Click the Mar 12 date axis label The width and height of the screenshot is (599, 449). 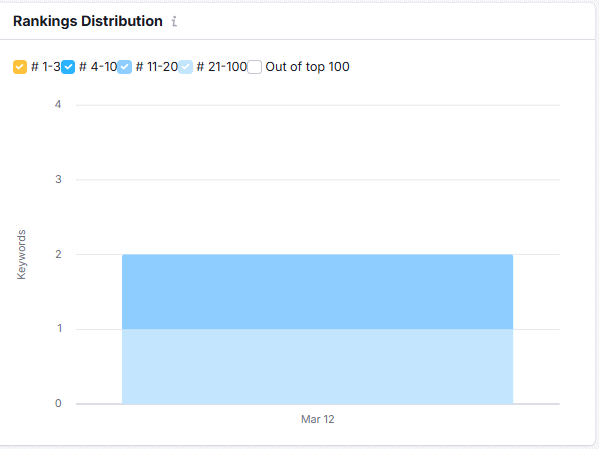tap(317, 419)
